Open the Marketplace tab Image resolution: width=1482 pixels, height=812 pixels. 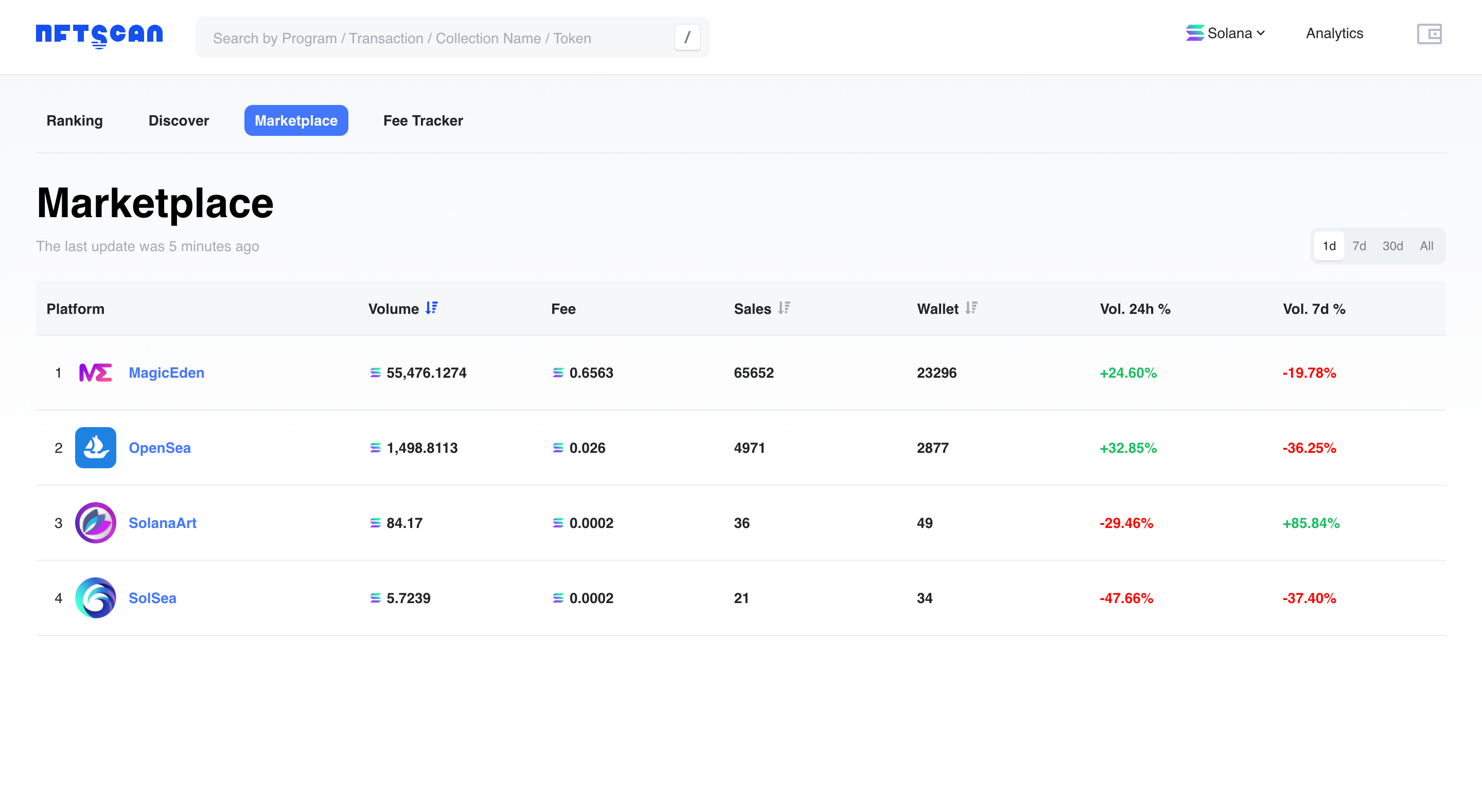pyautogui.click(x=296, y=120)
